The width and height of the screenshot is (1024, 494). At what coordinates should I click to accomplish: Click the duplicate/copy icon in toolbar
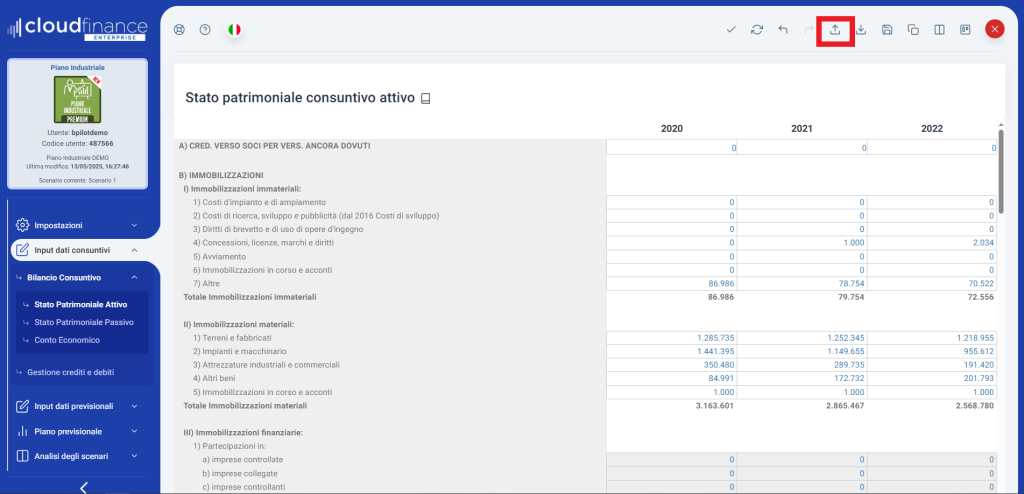point(914,29)
